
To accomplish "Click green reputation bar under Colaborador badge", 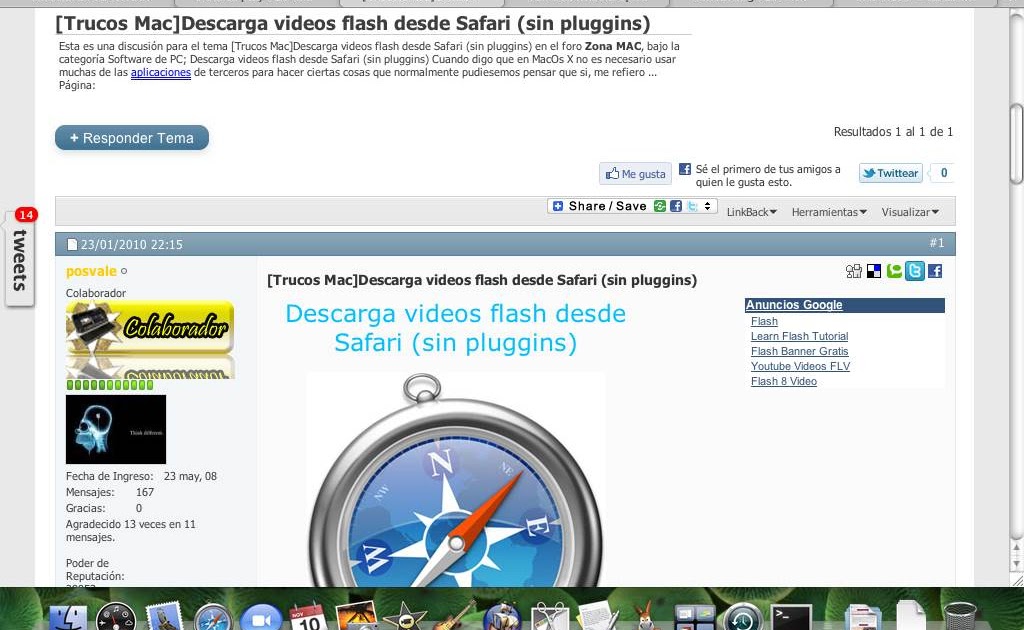I will pos(110,385).
